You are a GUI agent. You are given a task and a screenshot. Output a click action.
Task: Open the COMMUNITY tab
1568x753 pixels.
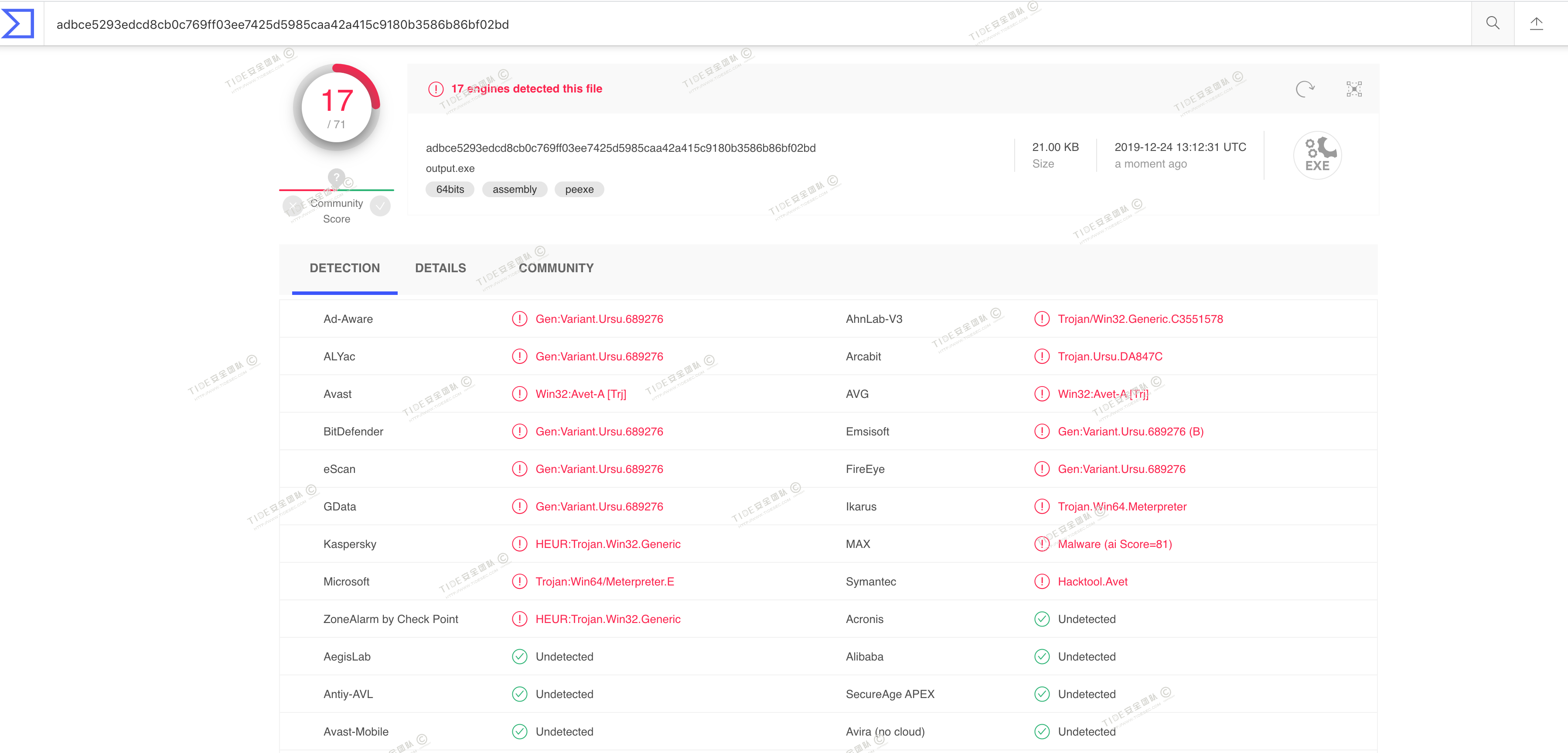click(x=555, y=268)
